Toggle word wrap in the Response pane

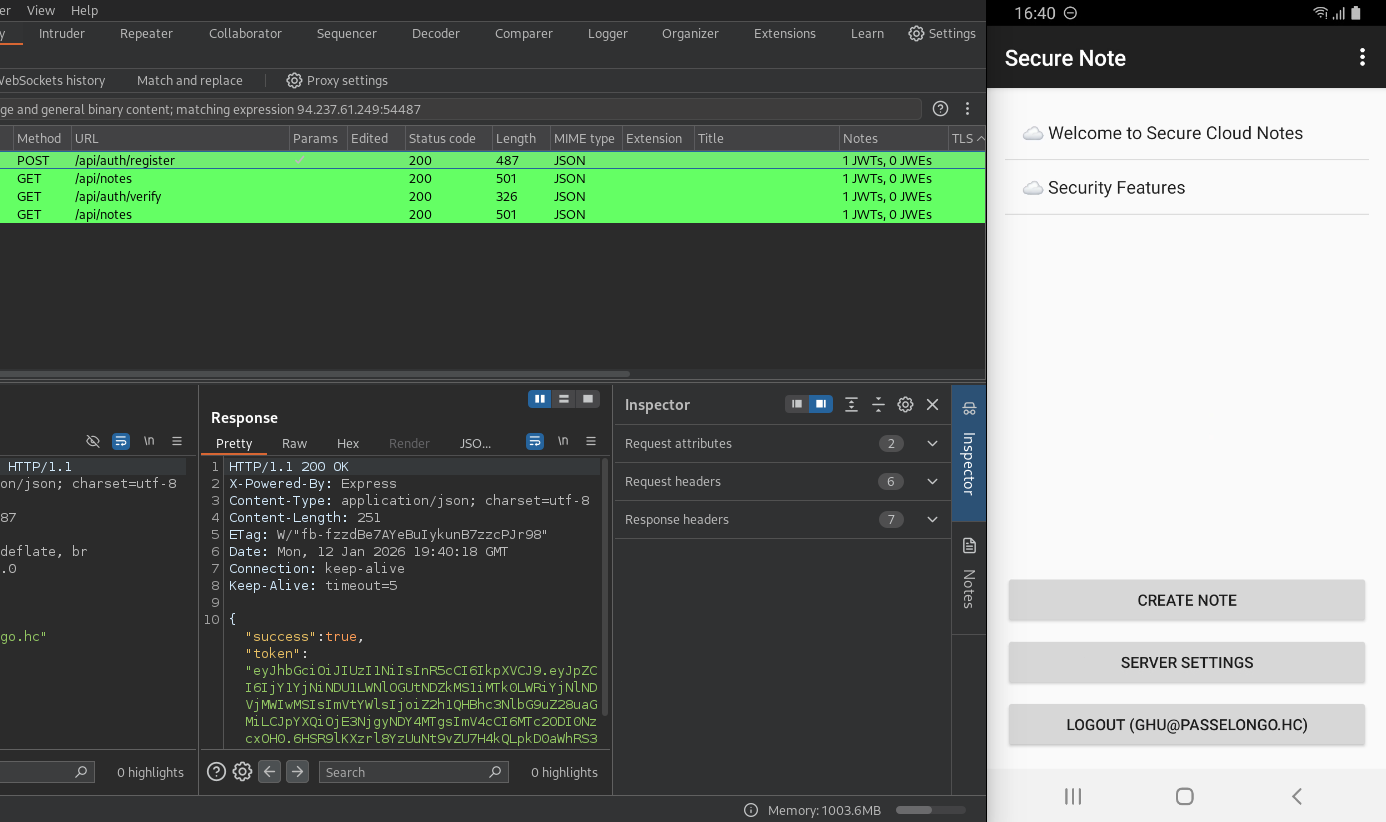pos(535,441)
